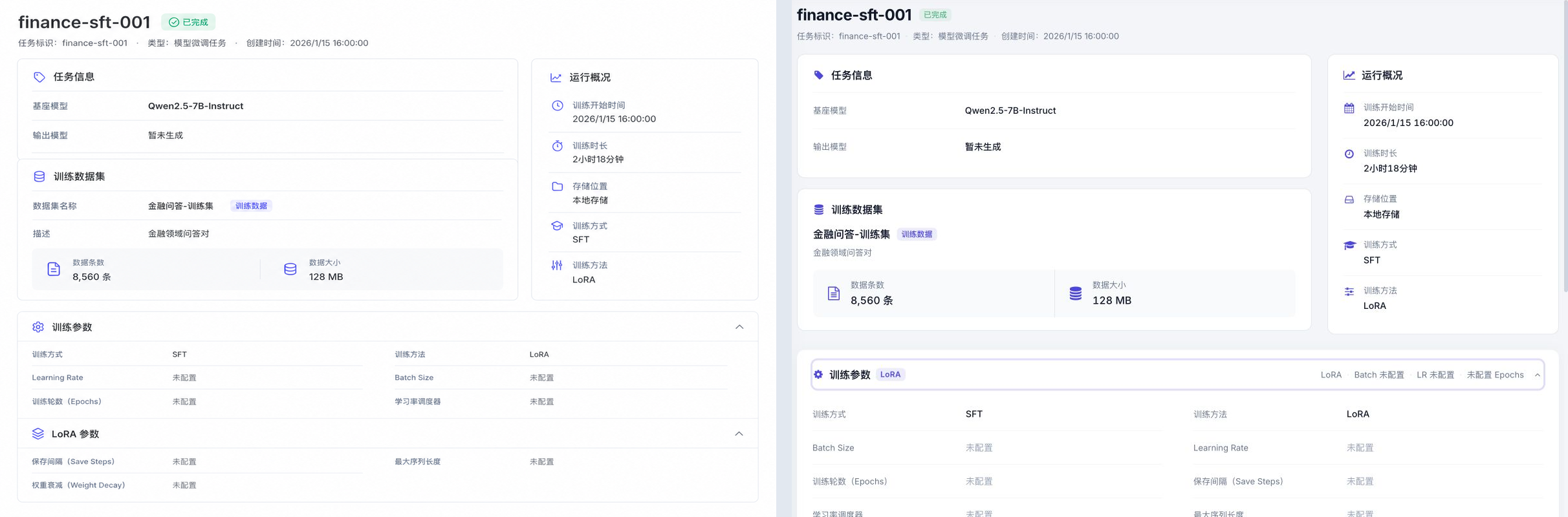This screenshot has height=517, width=1568.
Task: Click Qwen2.5-7B-Instruct value in right view
Action: [x=1010, y=111]
